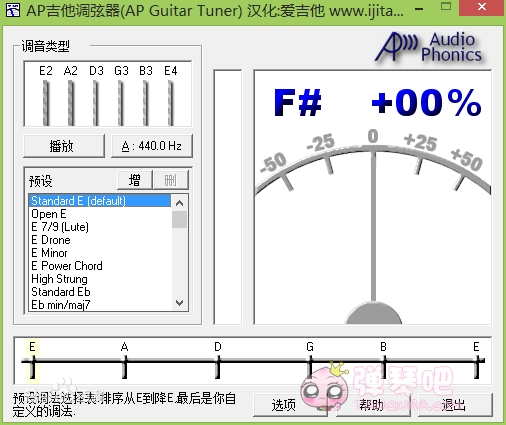Click the vertical input level meter
Viewport: 506px width, 425px height.
pyautogui.click(x=228, y=197)
